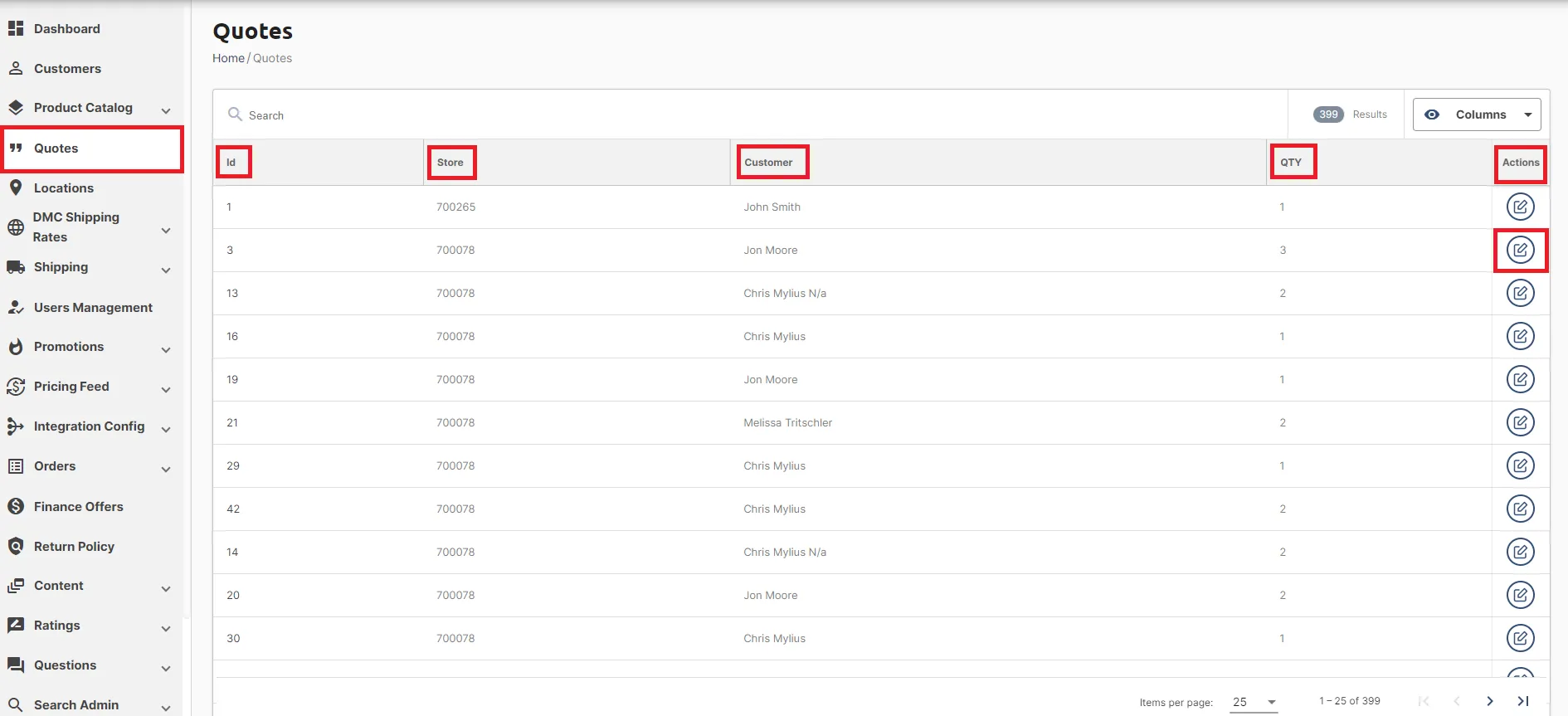Expand the Promotions submenu chevron
Viewport: 1568px width, 716px height.
tap(166, 349)
